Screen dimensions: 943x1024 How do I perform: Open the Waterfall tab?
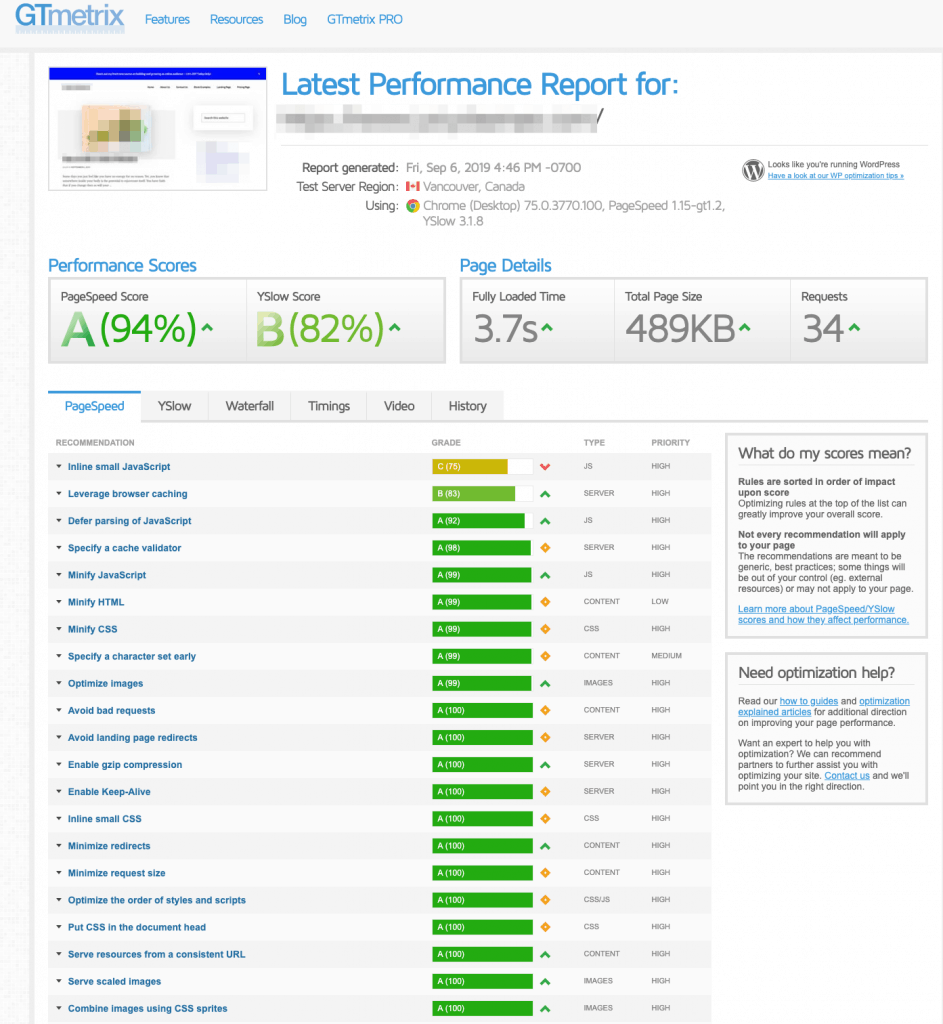pos(249,406)
